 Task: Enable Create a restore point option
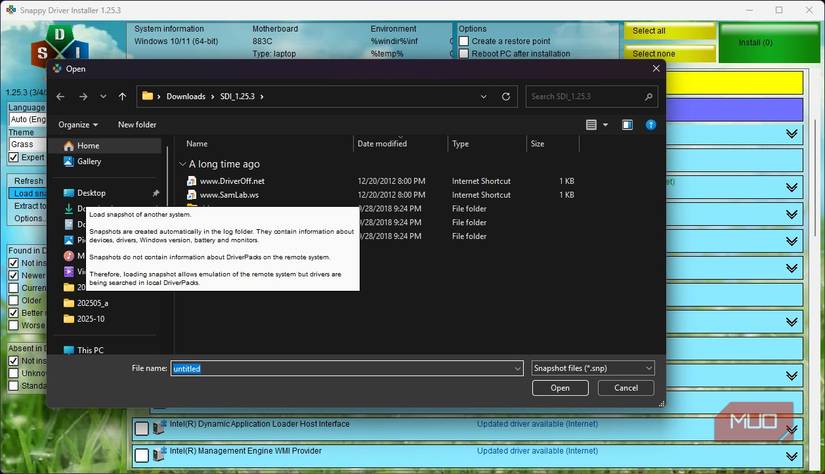pos(464,41)
